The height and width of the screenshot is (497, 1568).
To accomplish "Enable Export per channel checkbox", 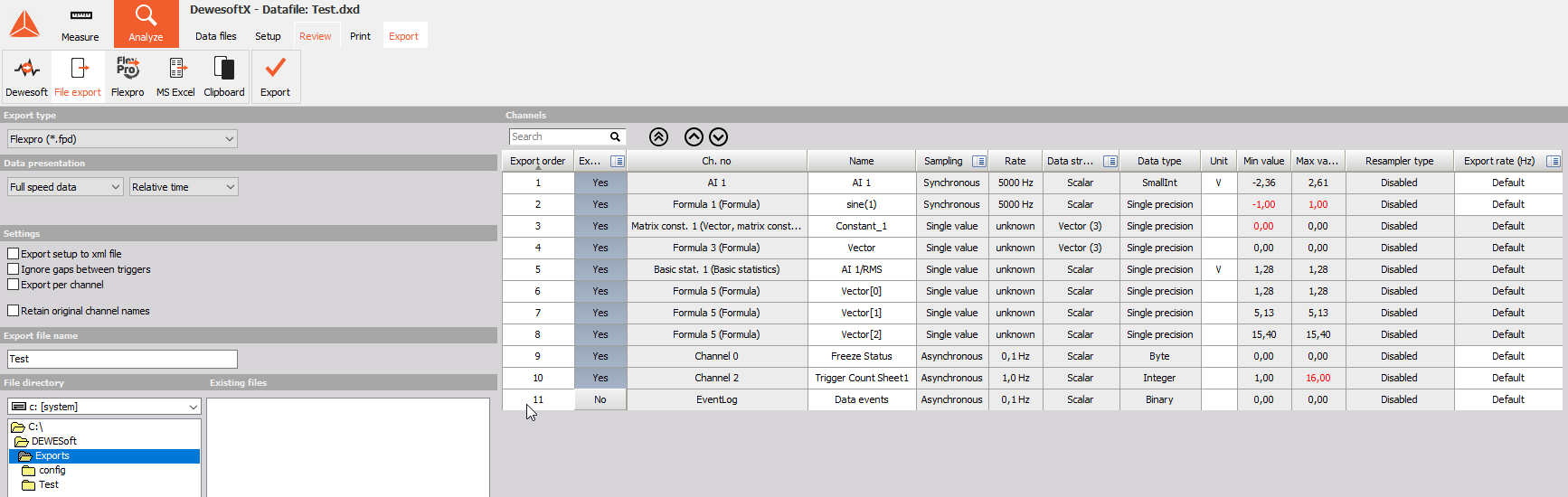I will pos(14,285).
